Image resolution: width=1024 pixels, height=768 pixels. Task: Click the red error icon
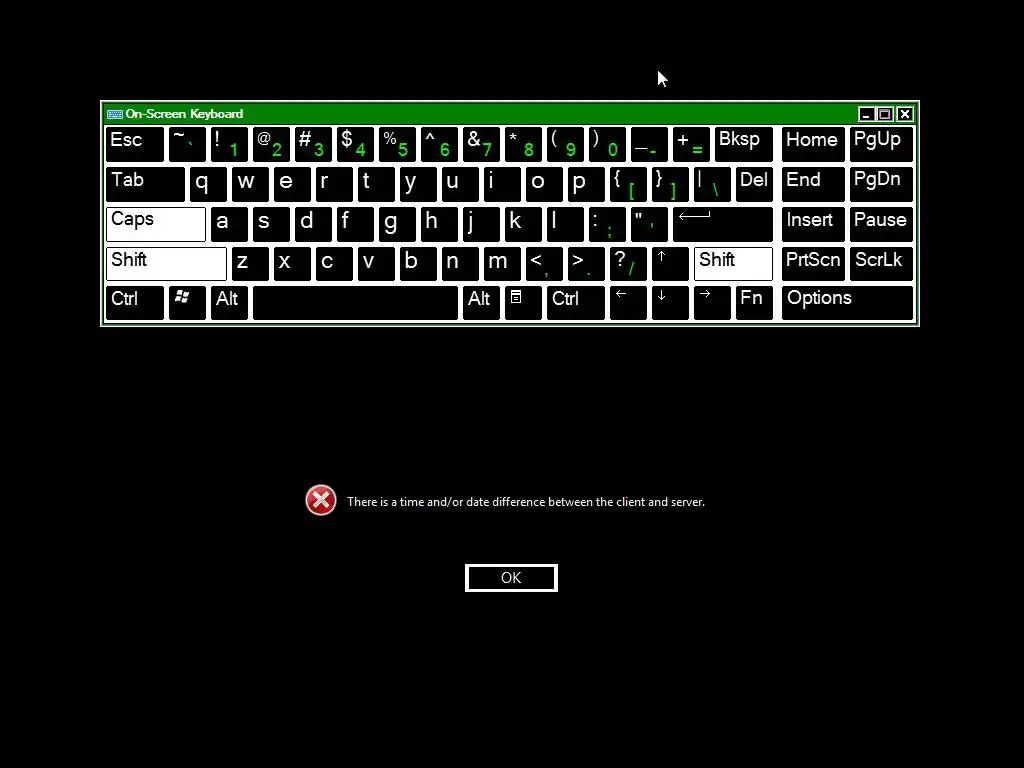pos(321,500)
